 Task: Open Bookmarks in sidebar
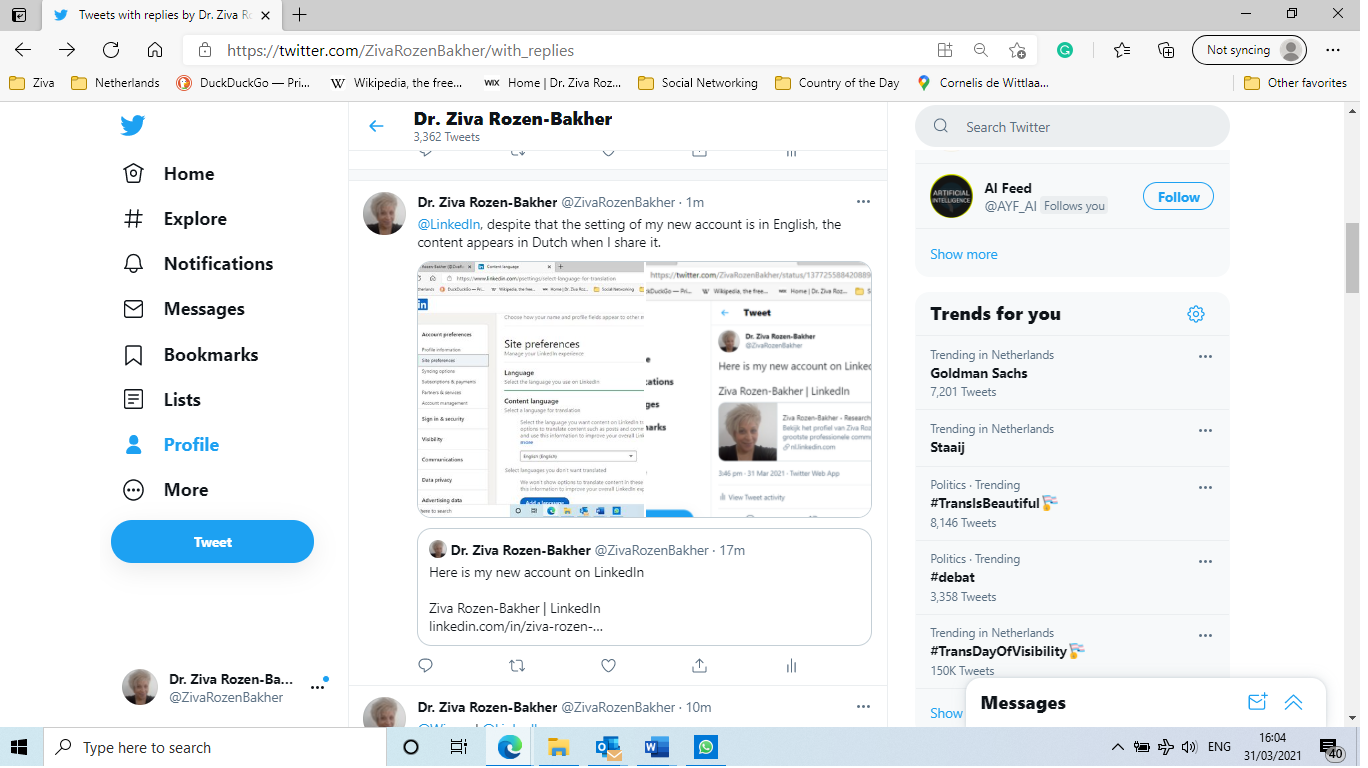(x=190, y=355)
